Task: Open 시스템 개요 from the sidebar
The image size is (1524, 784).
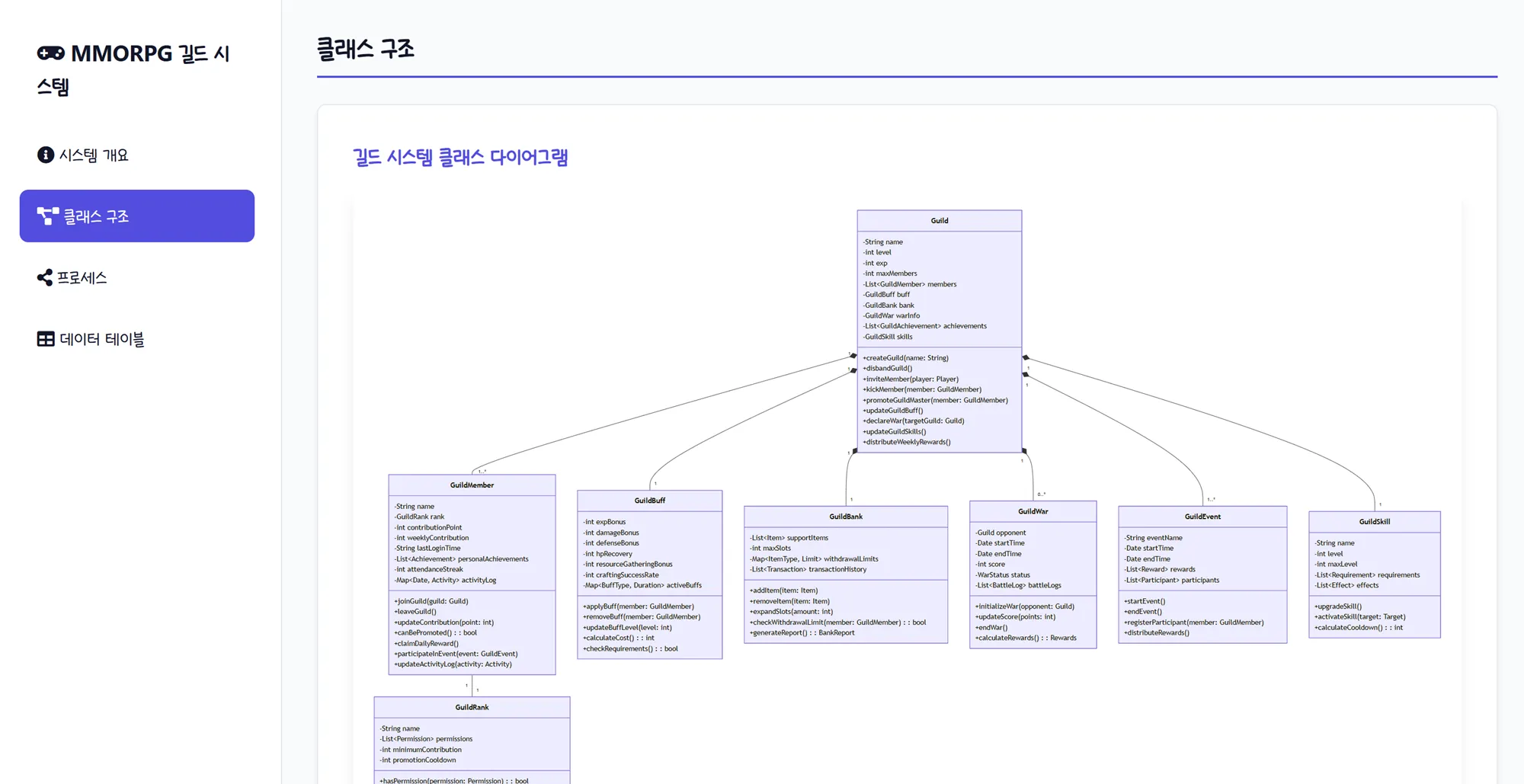Action: pos(95,155)
